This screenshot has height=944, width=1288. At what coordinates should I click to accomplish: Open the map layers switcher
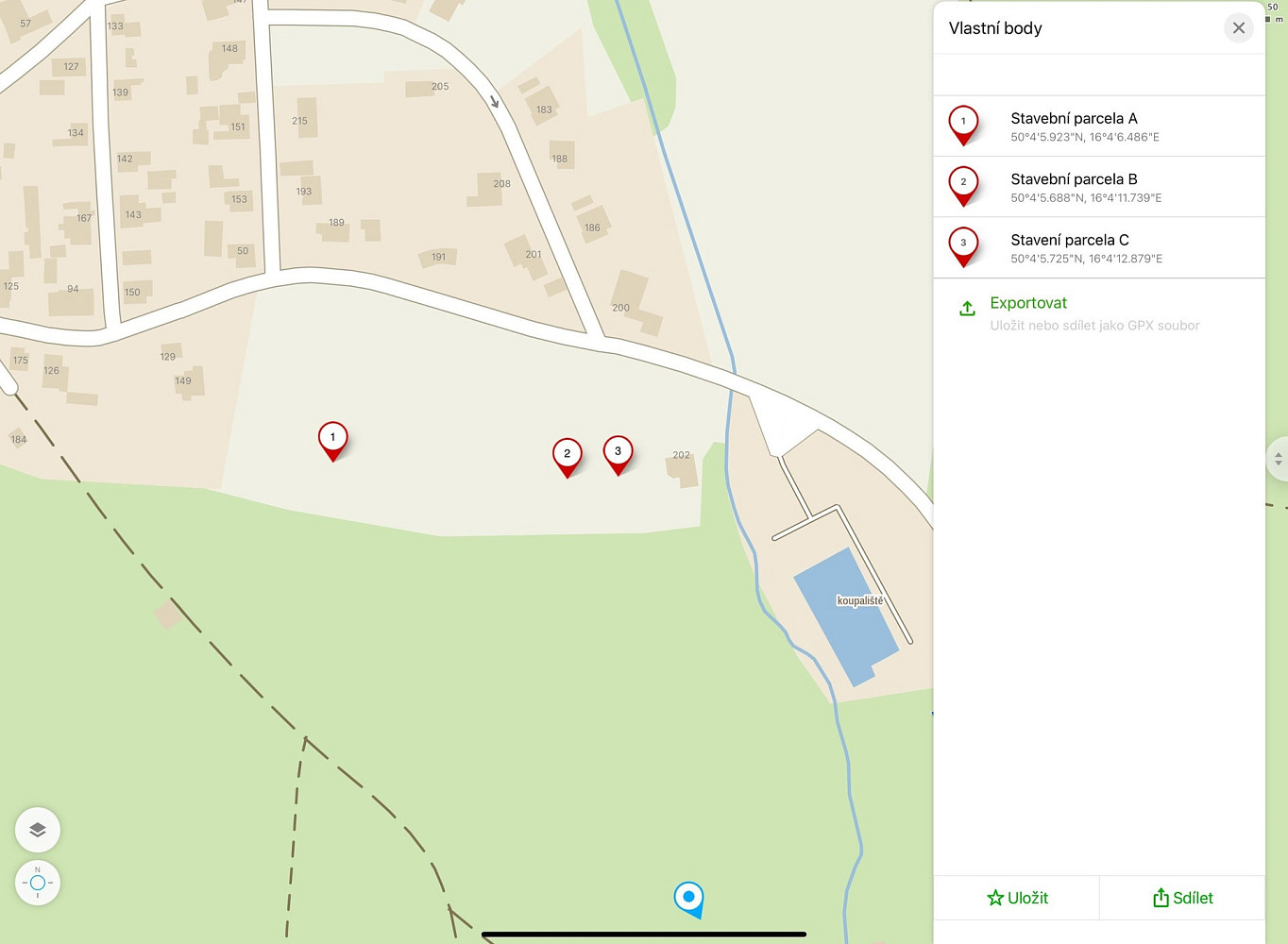point(38,831)
